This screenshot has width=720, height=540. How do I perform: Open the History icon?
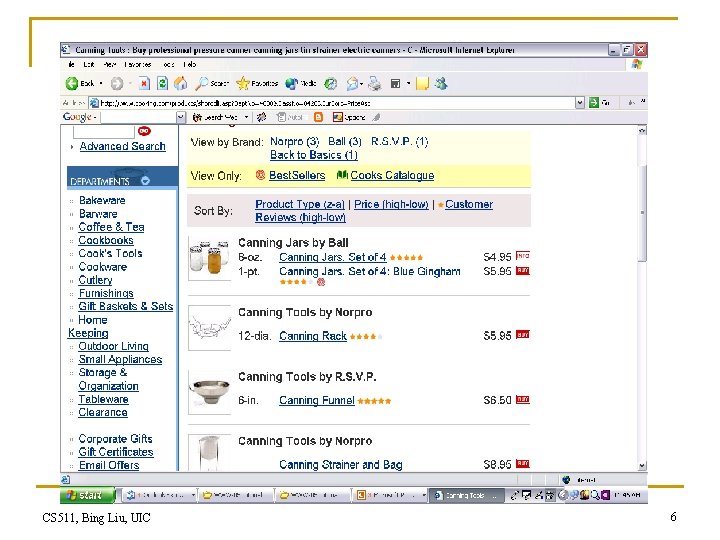[331, 83]
